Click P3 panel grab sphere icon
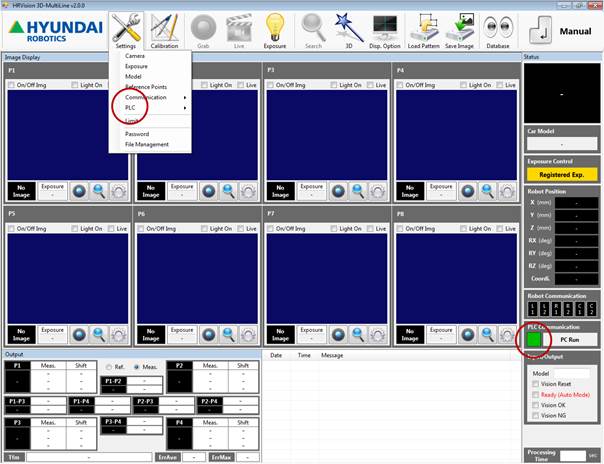 (338, 191)
